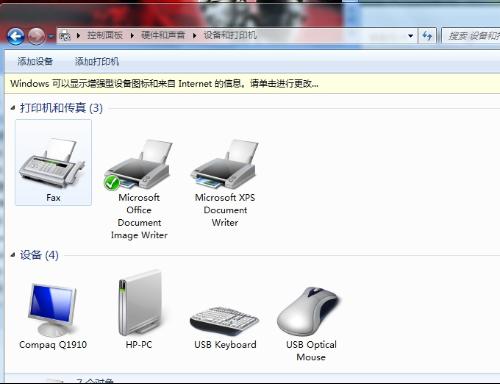This screenshot has width=500, height=384.
Task: Expand the arrow after the address bar icon
Action: [x=78, y=35]
